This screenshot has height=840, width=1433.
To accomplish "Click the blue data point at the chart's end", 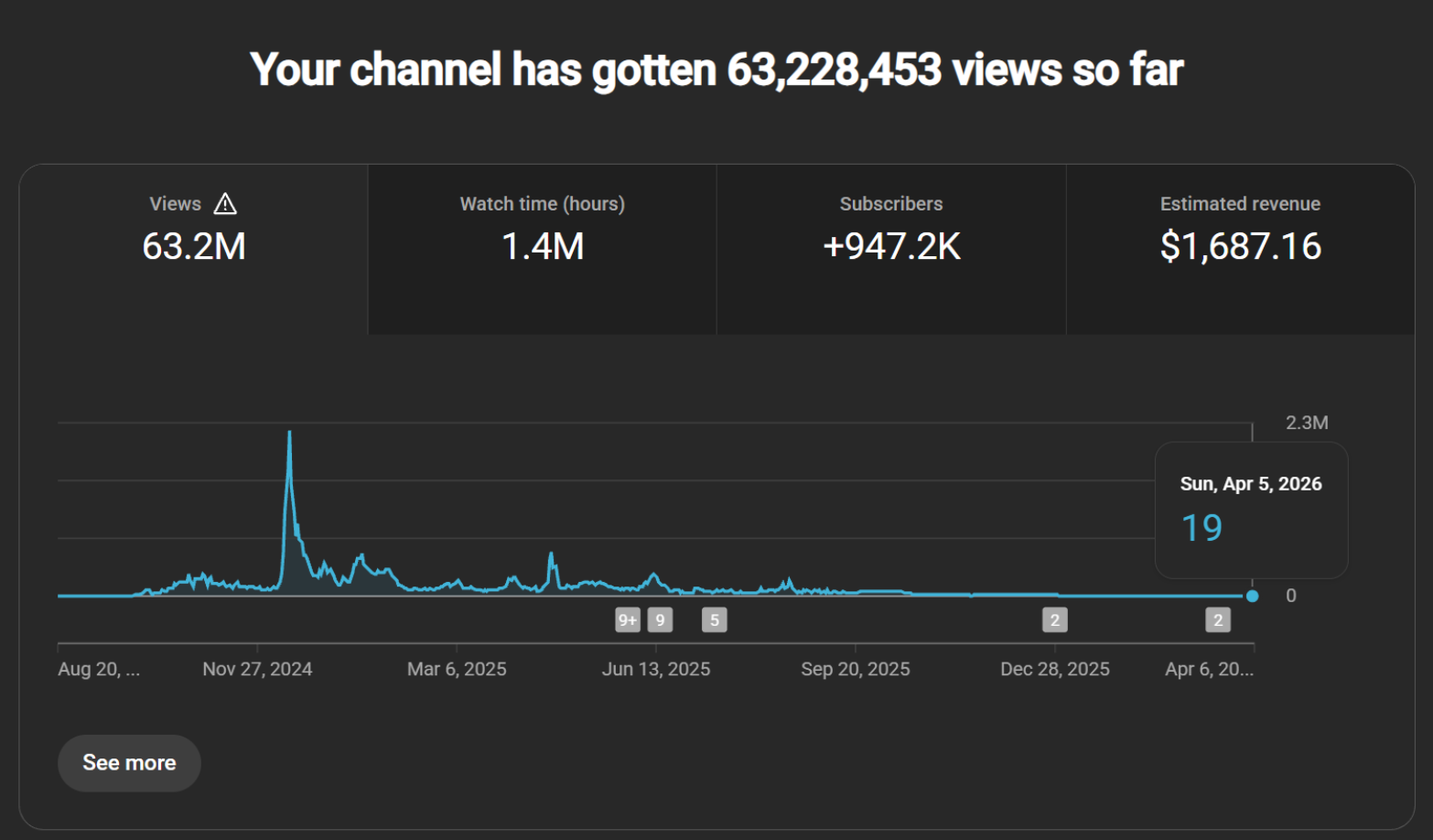I will click(1253, 597).
